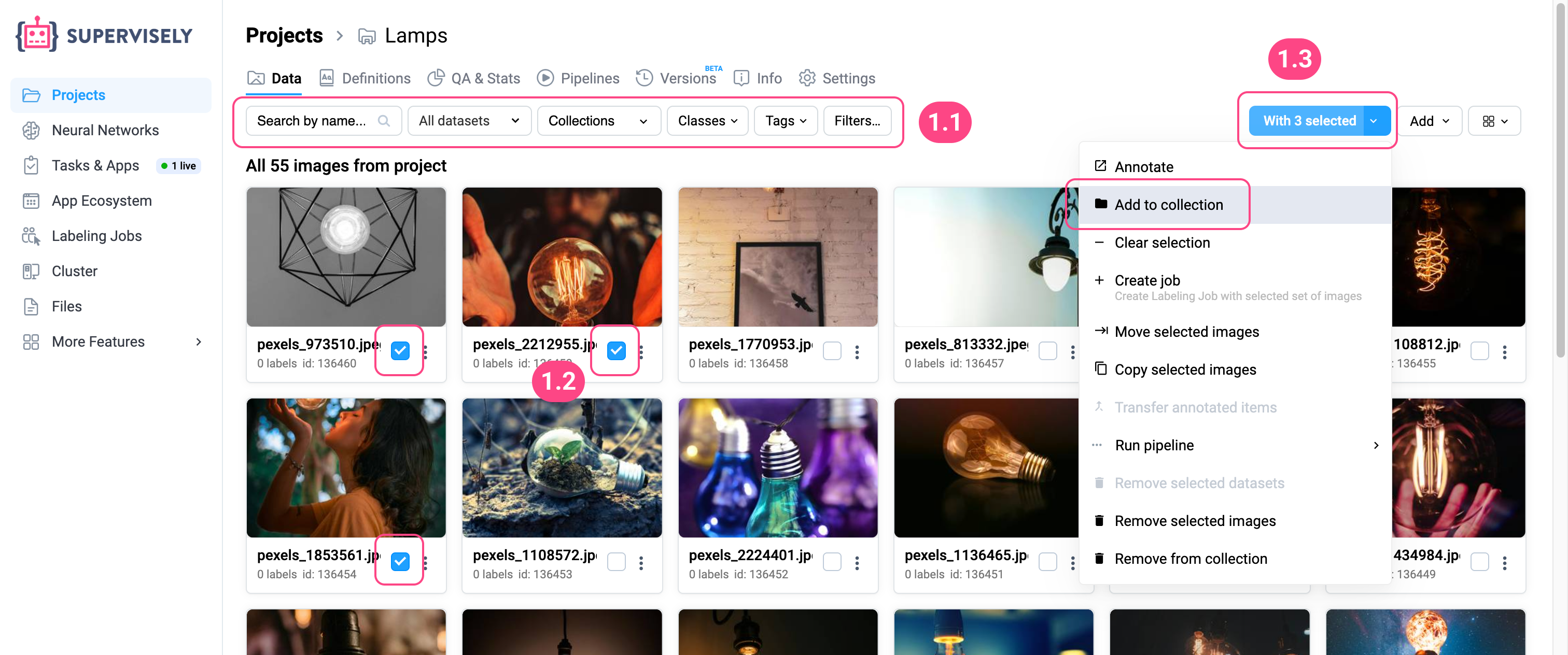Open the QA & Stats tab
The image size is (1568, 655).
pos(474,78)
